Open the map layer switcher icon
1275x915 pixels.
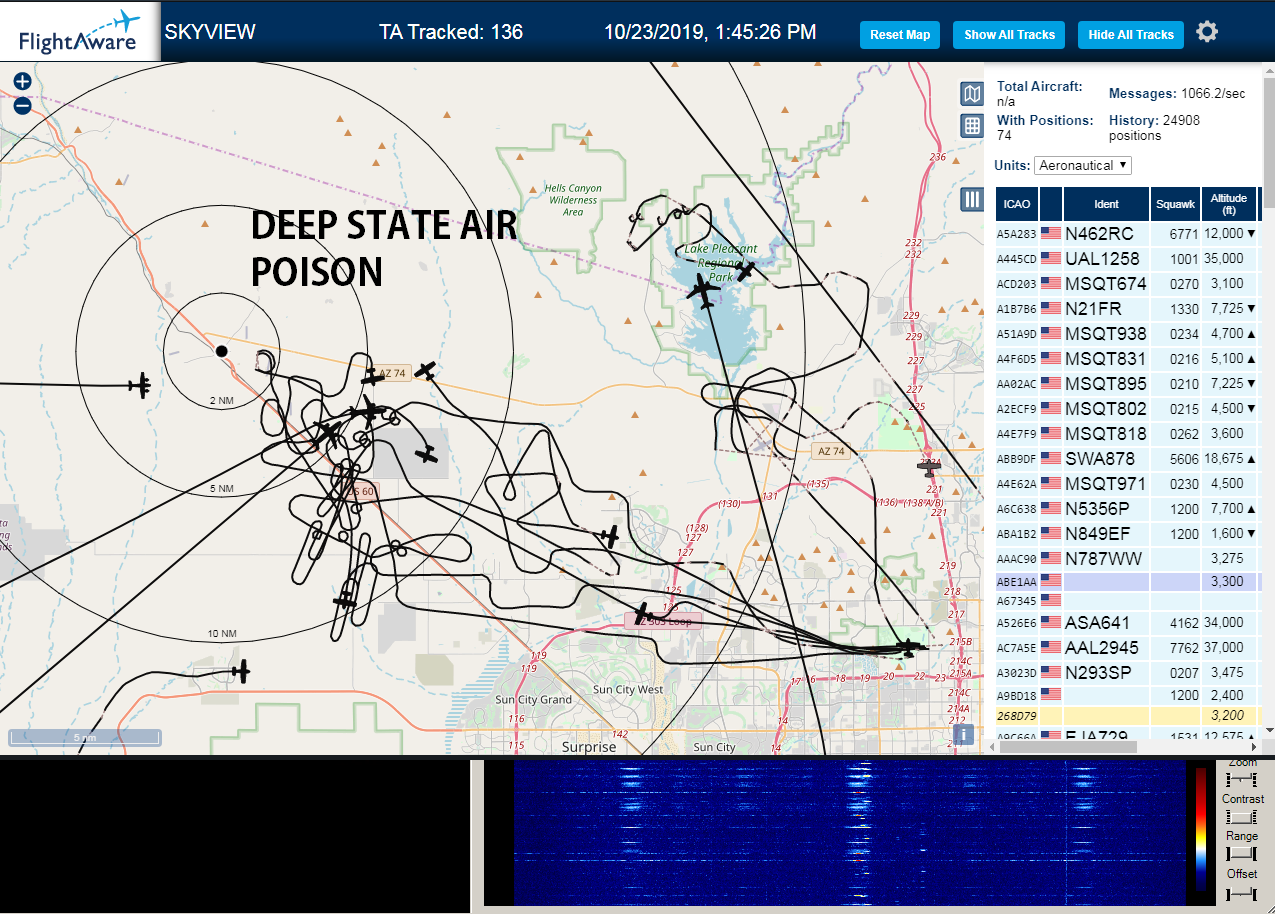pyautogui.click(x=971, y=94)
